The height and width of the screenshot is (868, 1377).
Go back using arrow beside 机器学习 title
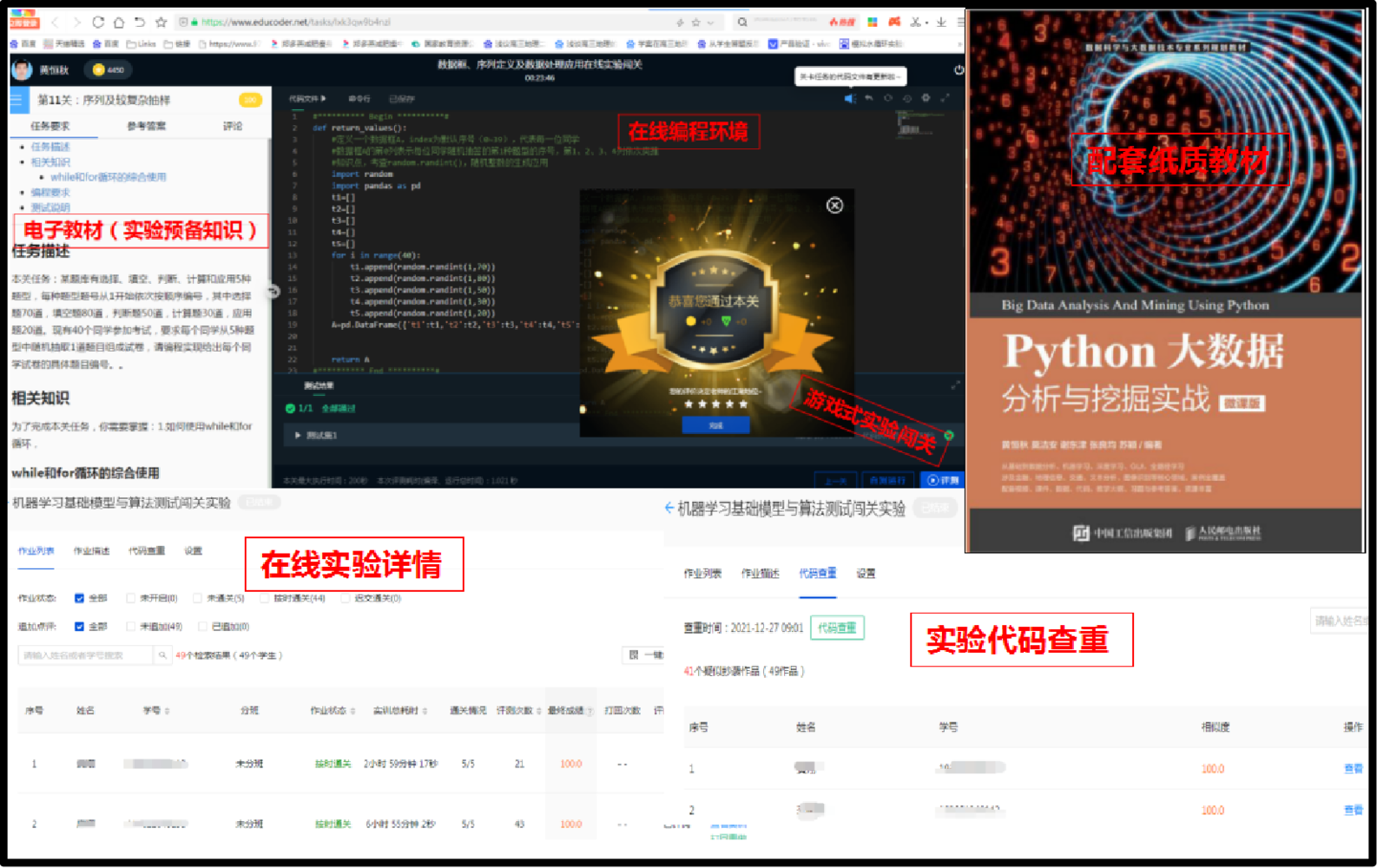pyautogui.click(x=669, y=508)
